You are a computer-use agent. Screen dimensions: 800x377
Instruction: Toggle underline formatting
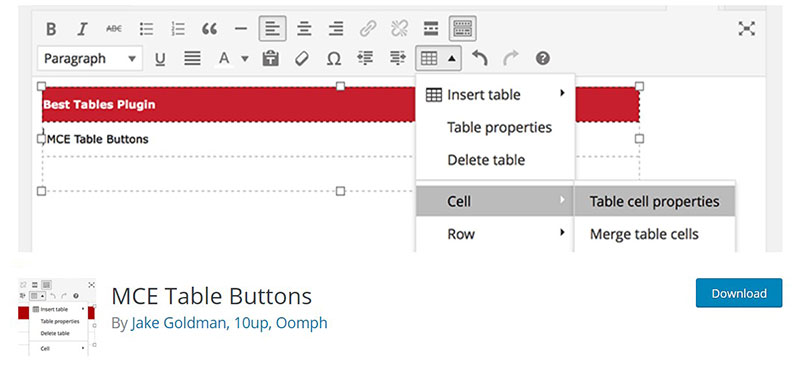(x=160, y=59)
